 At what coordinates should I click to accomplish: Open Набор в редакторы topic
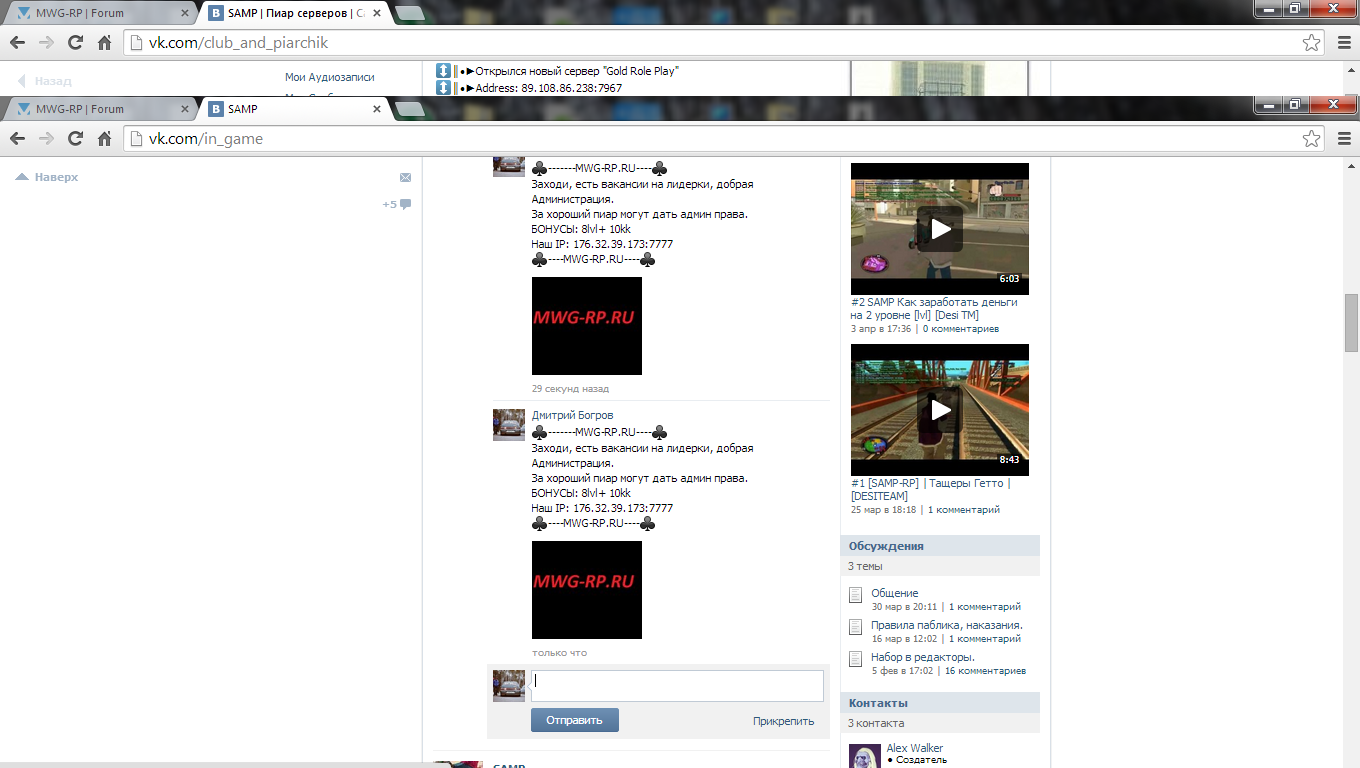point(923,657)
